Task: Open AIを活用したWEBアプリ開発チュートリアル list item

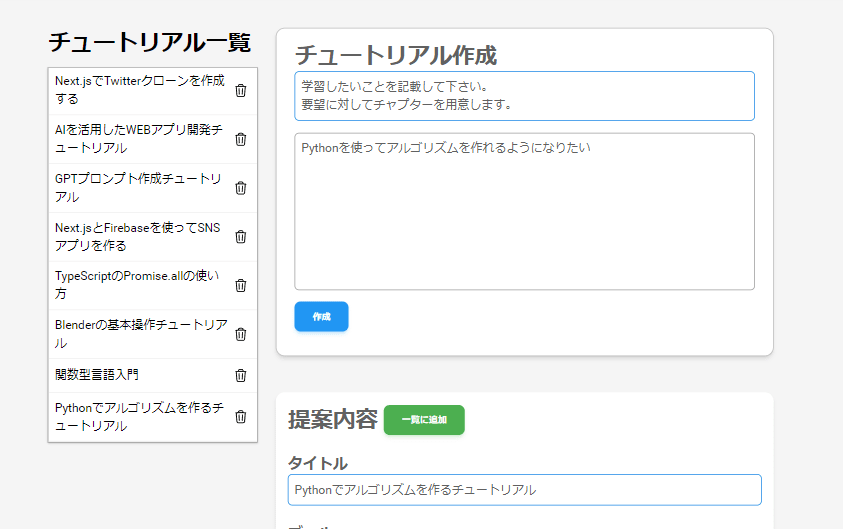Action: [x=139, y=139]
